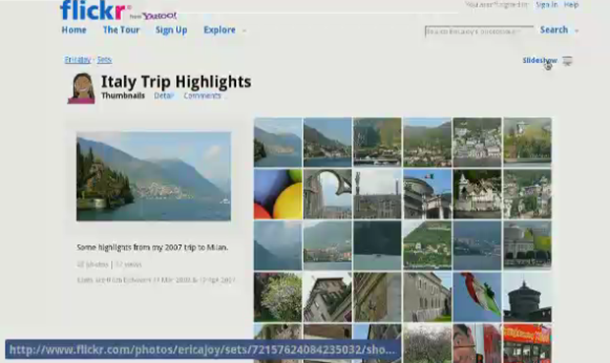Open the colorful balls thumbnail

(278, 194)
